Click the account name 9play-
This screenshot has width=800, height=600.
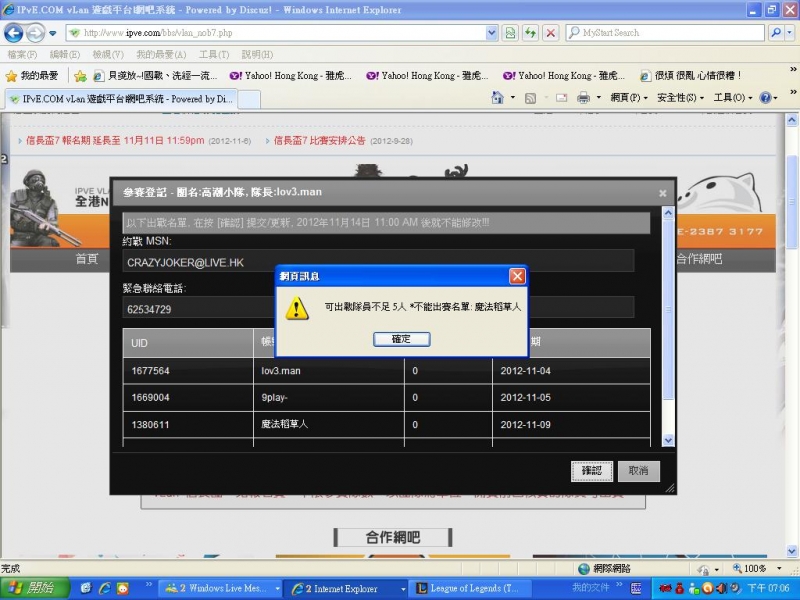tap(274, 397)
